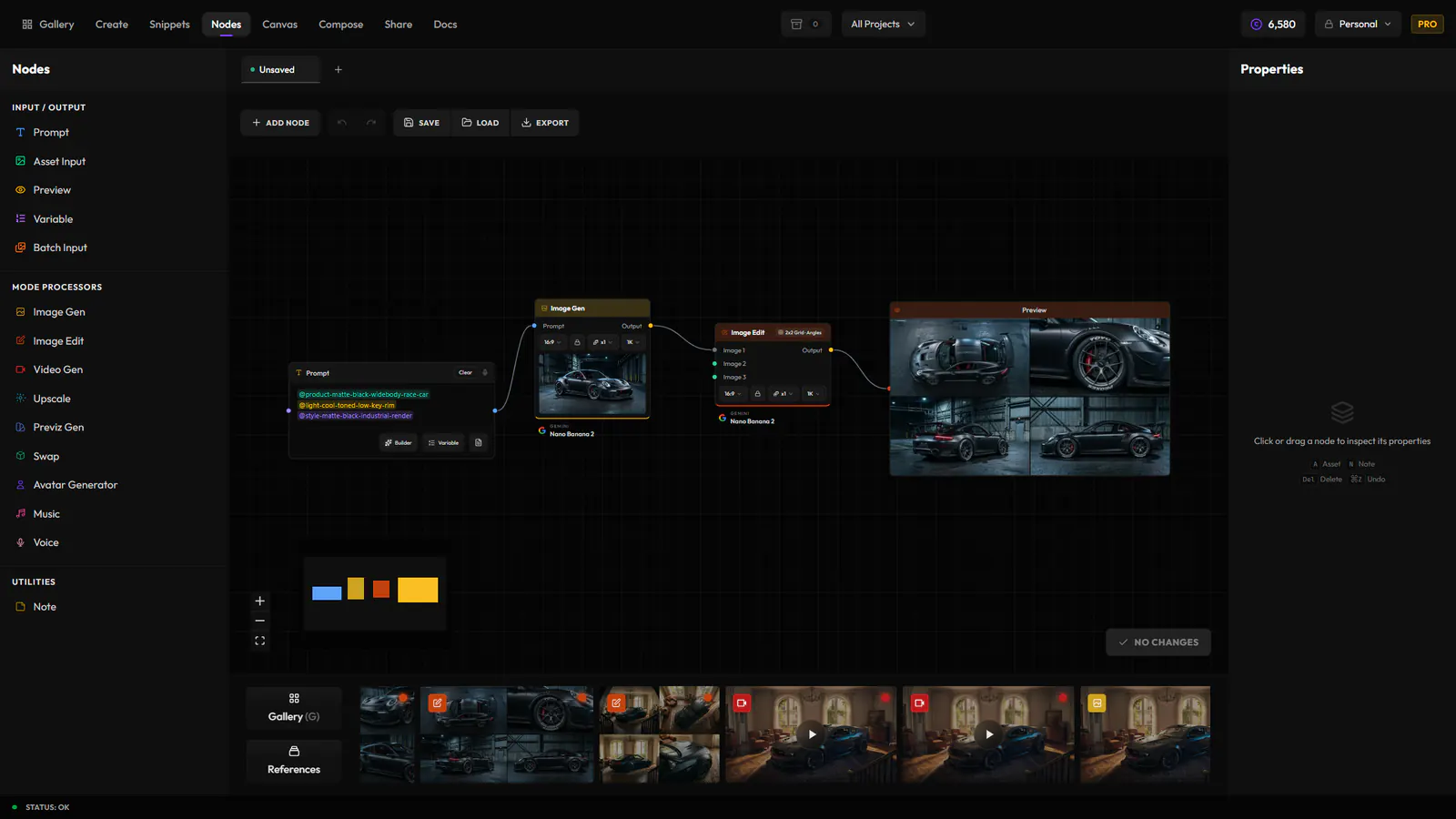The height and width of the screenshot is (819, 1456).
Task: Add a Batch Input node
Action: [x=51, y=248]
